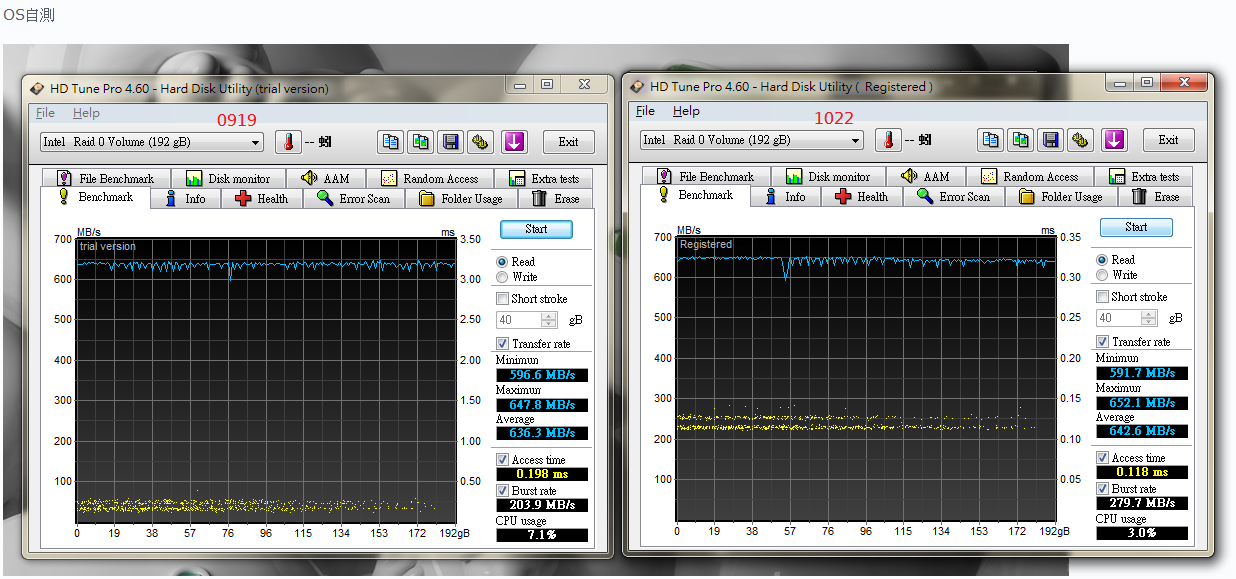Open File menu in Registered window
The height and width of the screenshot is (579, 1236).
click(645, 111)
